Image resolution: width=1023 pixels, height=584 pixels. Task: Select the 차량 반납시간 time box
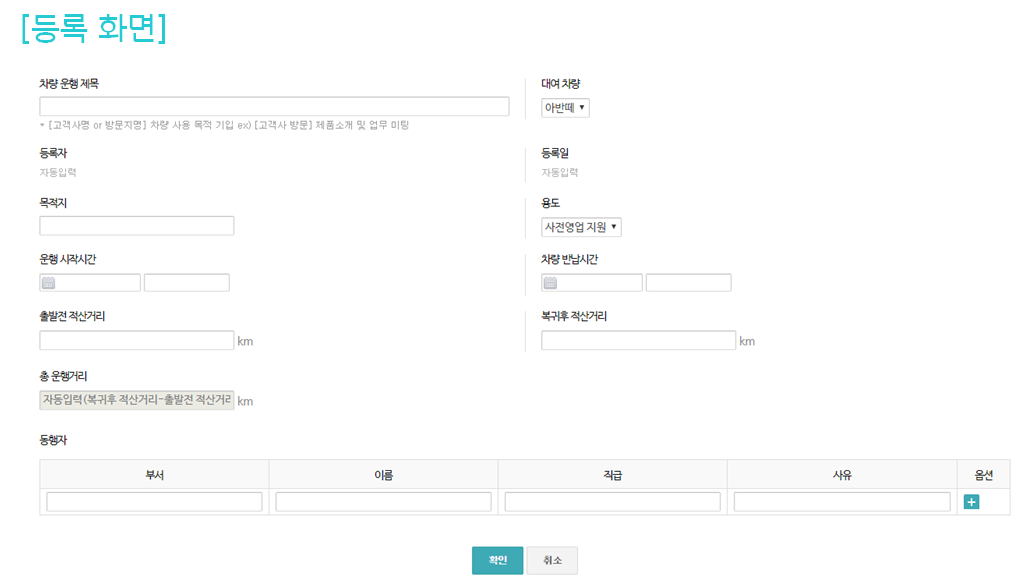click(x=688, y=283)
